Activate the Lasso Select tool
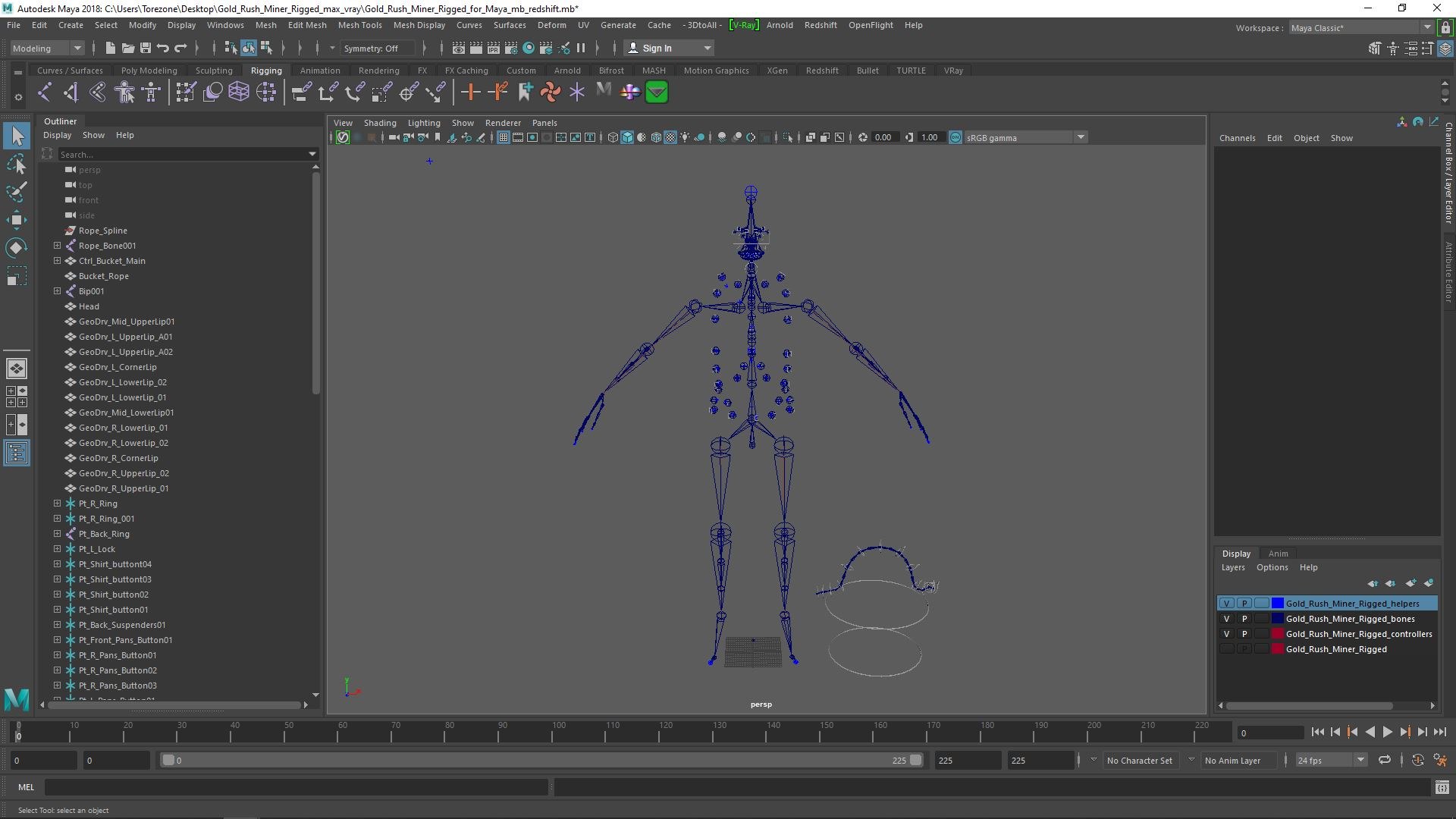Screen dimensions: 1456x819 point(17,165)
